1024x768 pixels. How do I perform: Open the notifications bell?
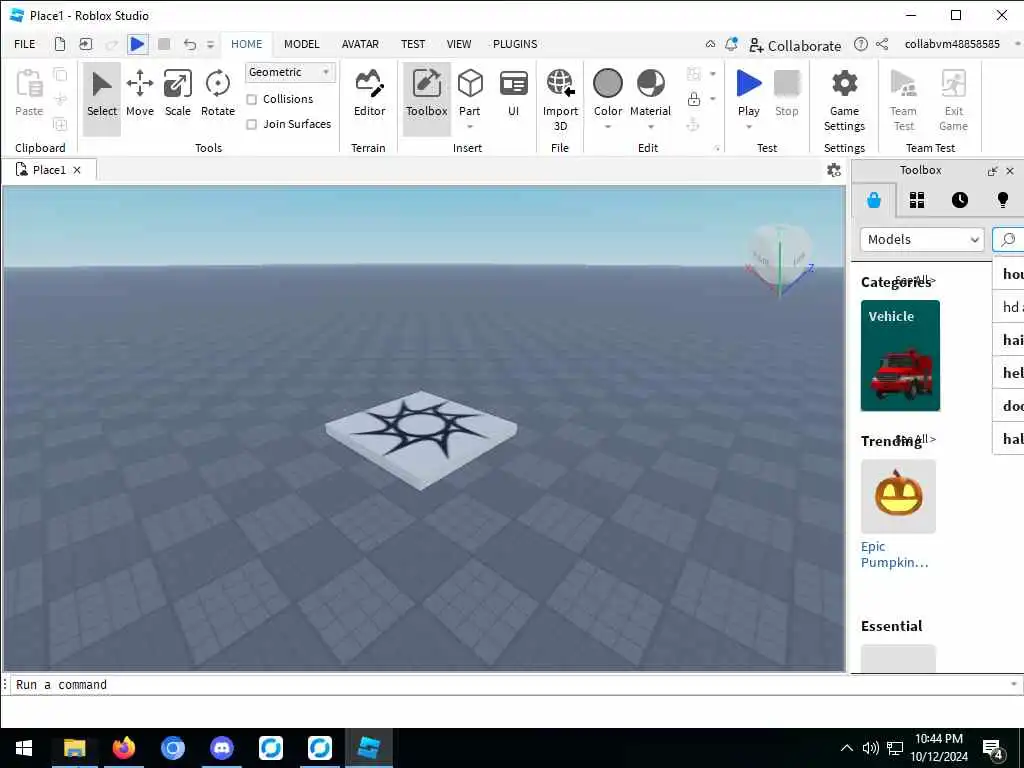[x=731, y=44]
